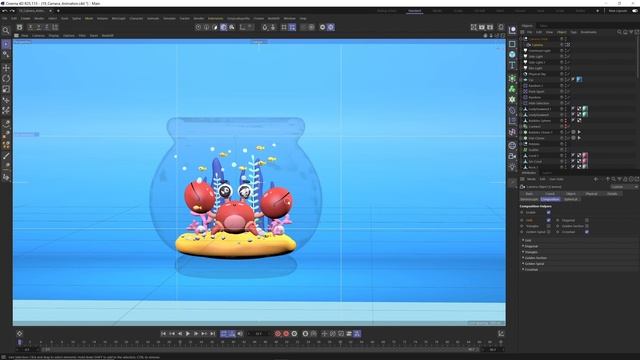The height and width of the screenshot is (360, 640).
Task: Click the Camera object icon in right palette
Action: point(512,156)
